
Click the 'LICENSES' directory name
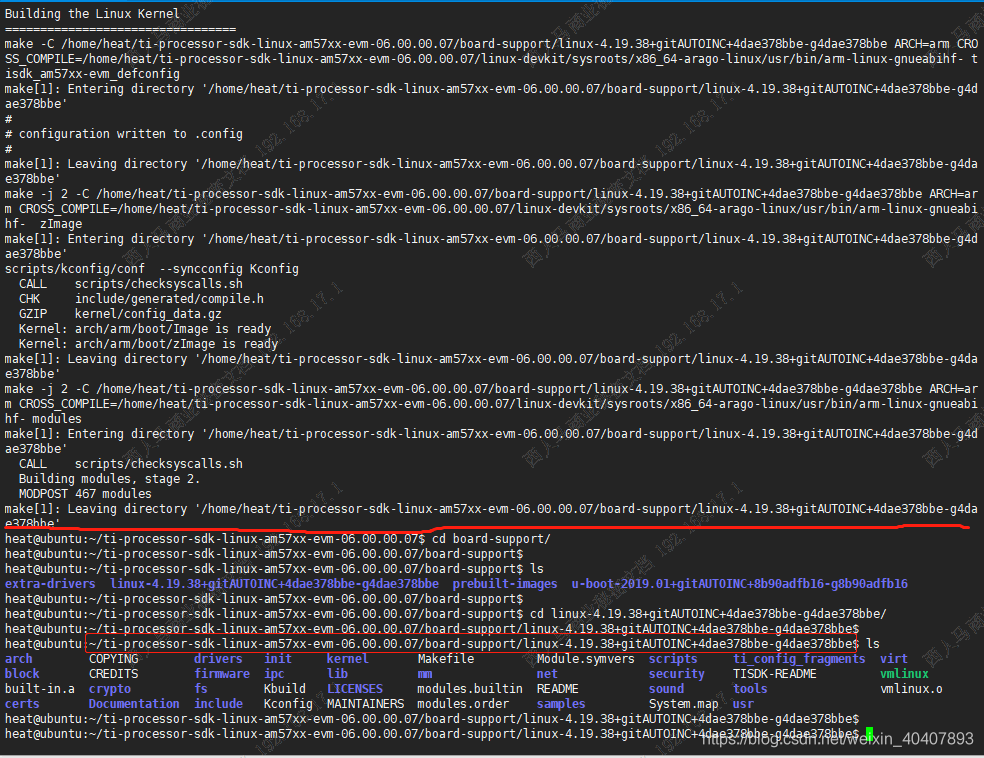point(355,689)
